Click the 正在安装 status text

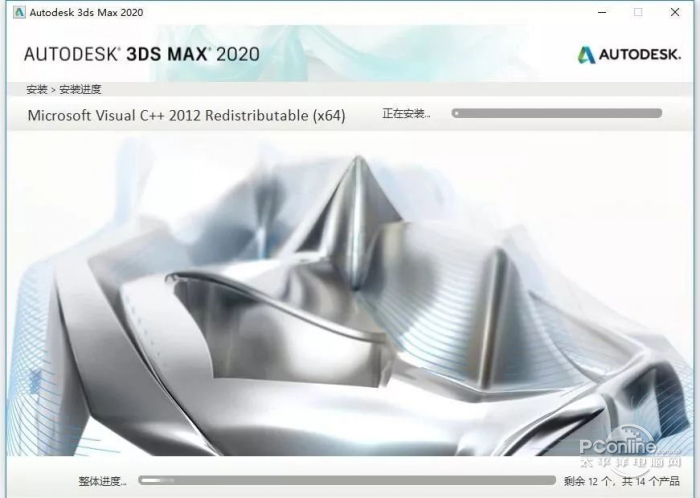point(406,113)
